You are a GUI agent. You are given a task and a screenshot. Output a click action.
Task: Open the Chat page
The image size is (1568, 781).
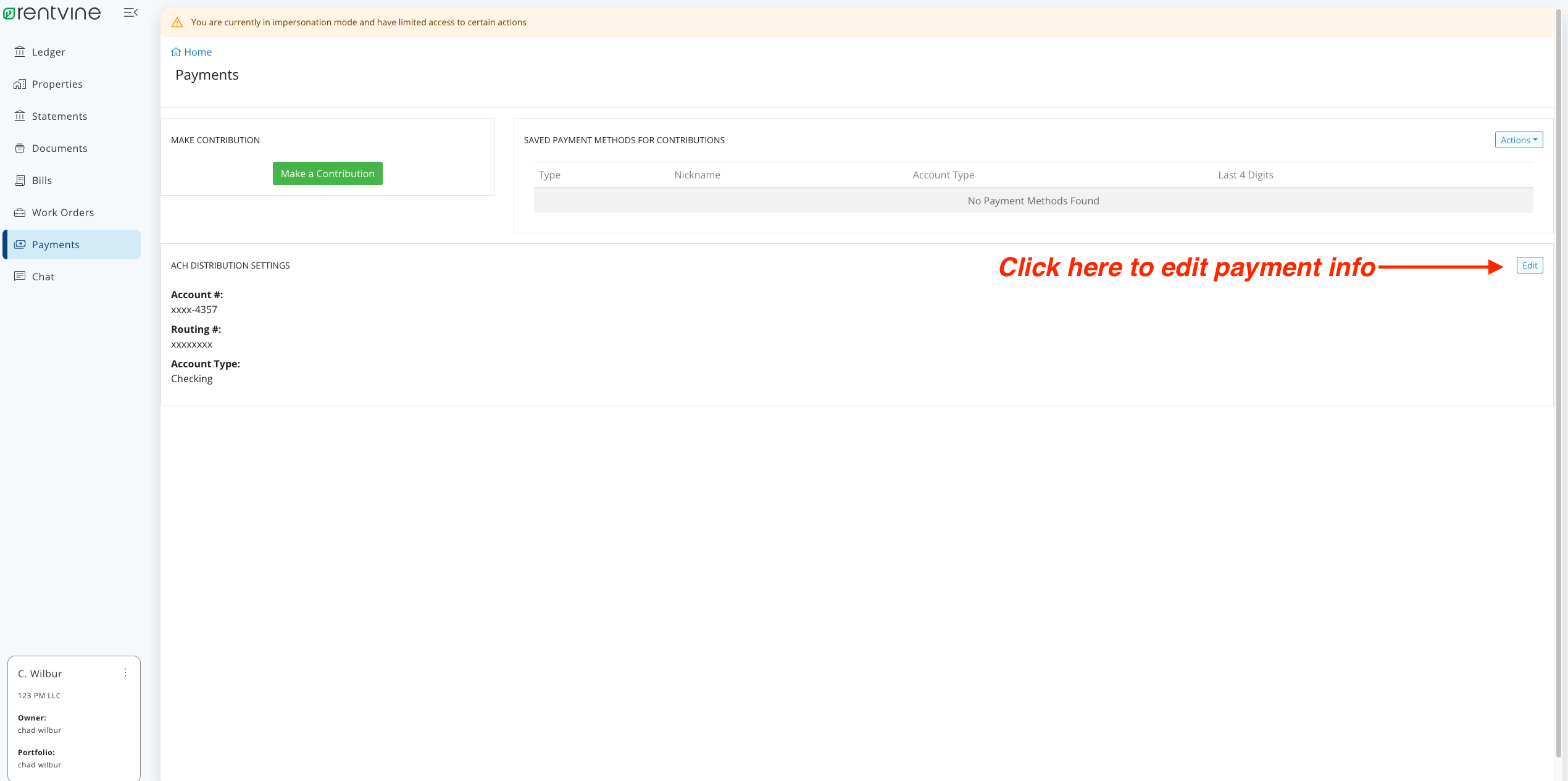(x=72, y=277)
